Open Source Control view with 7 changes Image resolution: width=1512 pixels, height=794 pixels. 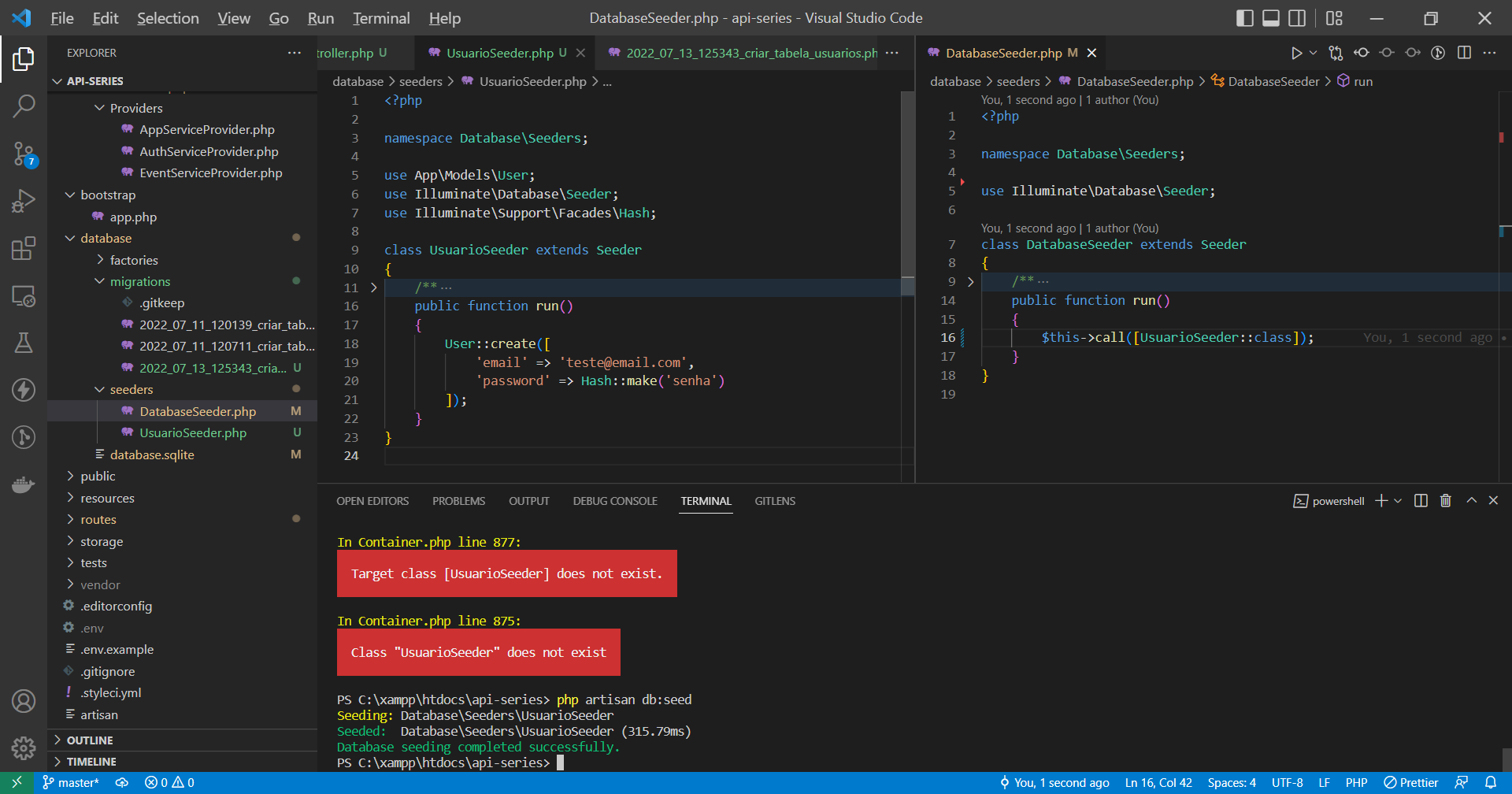pos(24,154)
